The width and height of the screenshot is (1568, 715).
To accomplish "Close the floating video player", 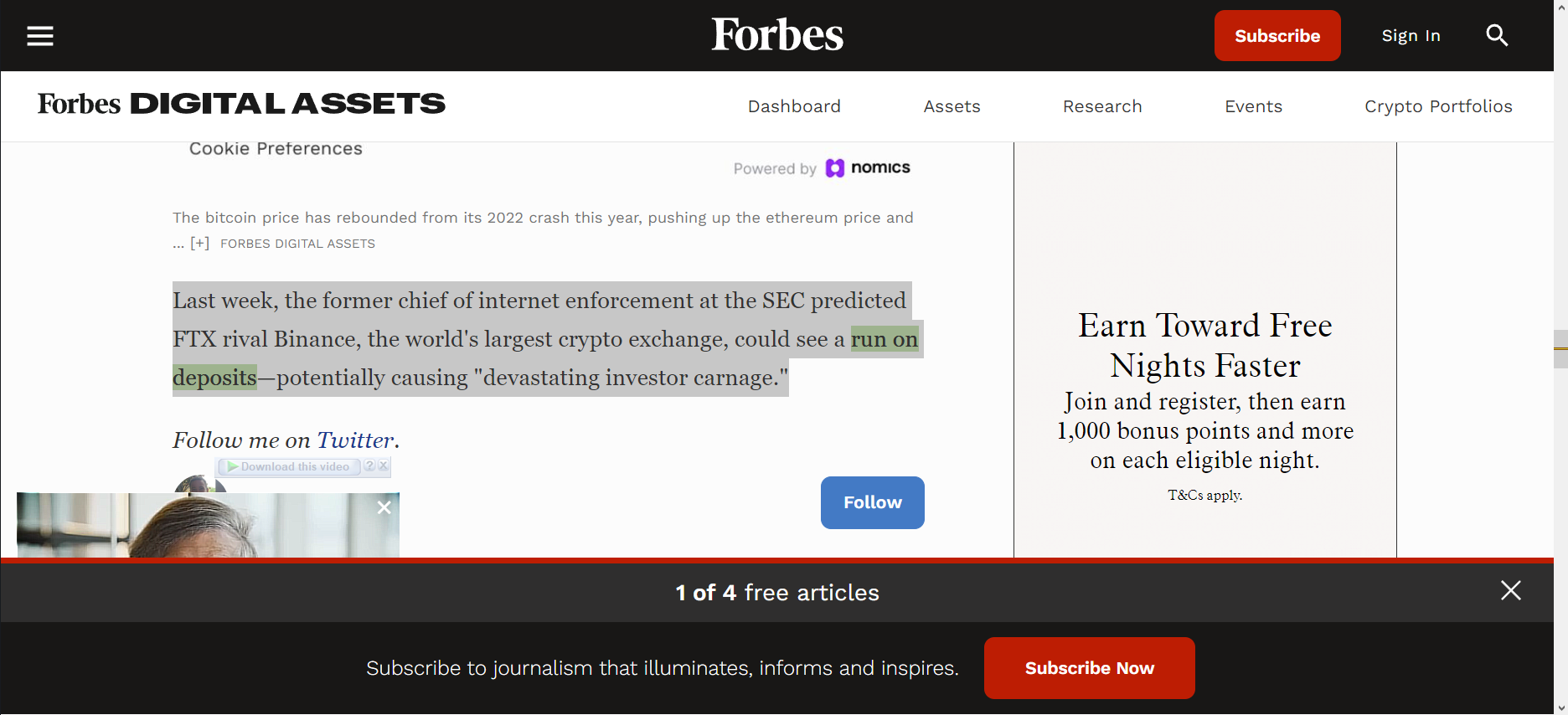I will [384, 507].
